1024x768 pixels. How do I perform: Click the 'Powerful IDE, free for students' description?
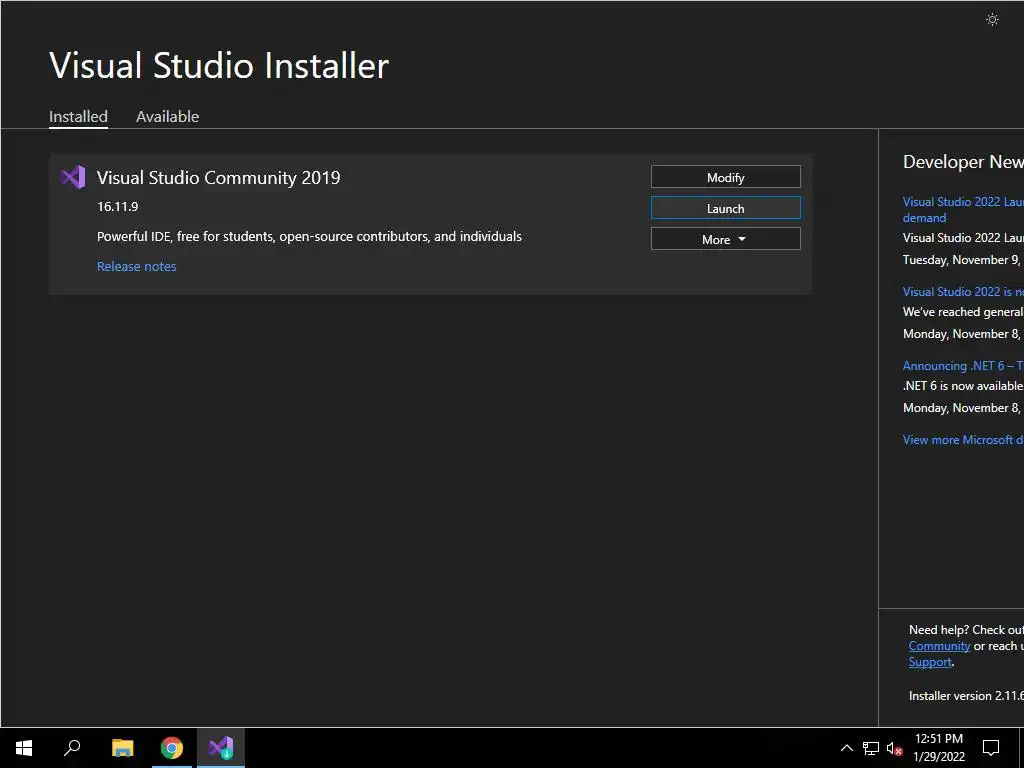point(309,236)
